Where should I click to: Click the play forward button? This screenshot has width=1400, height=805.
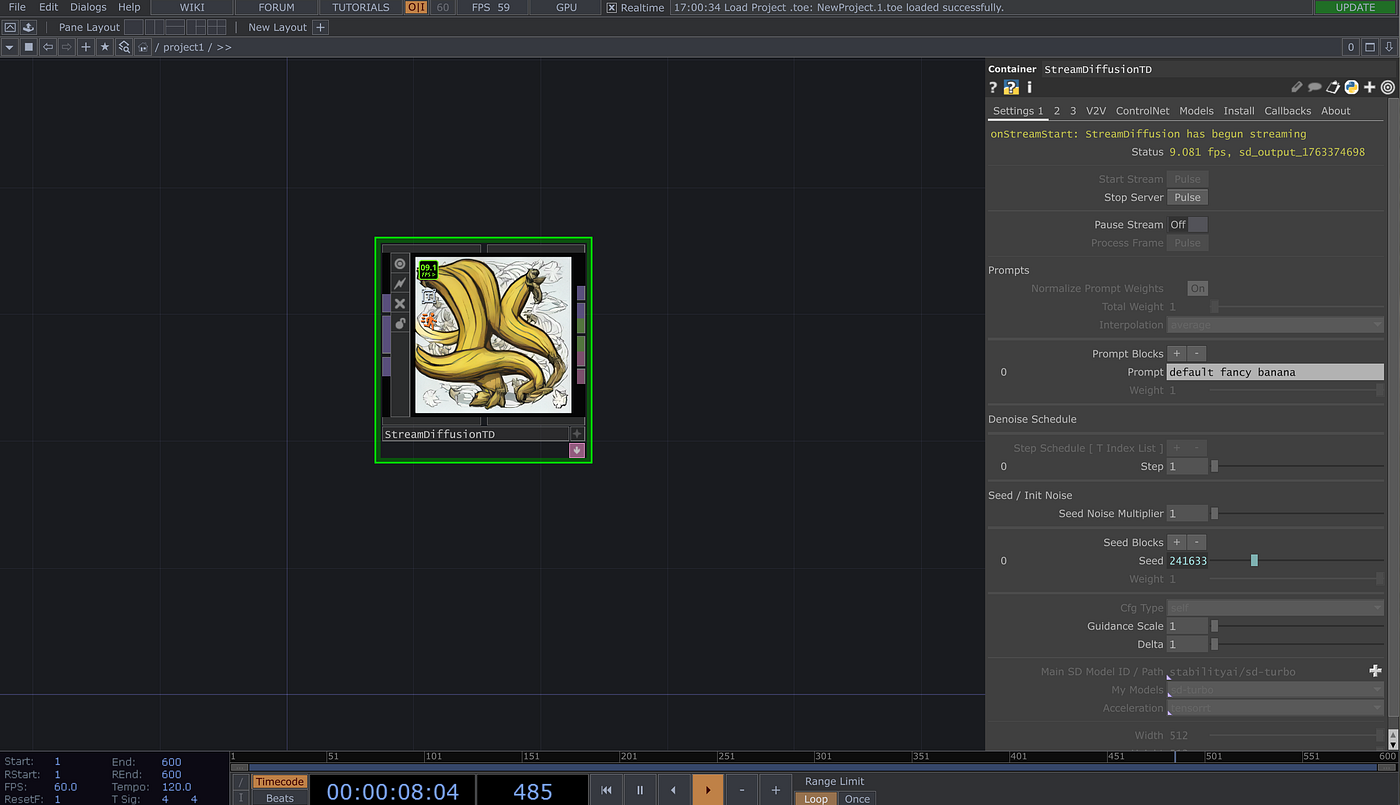[708, 790]
